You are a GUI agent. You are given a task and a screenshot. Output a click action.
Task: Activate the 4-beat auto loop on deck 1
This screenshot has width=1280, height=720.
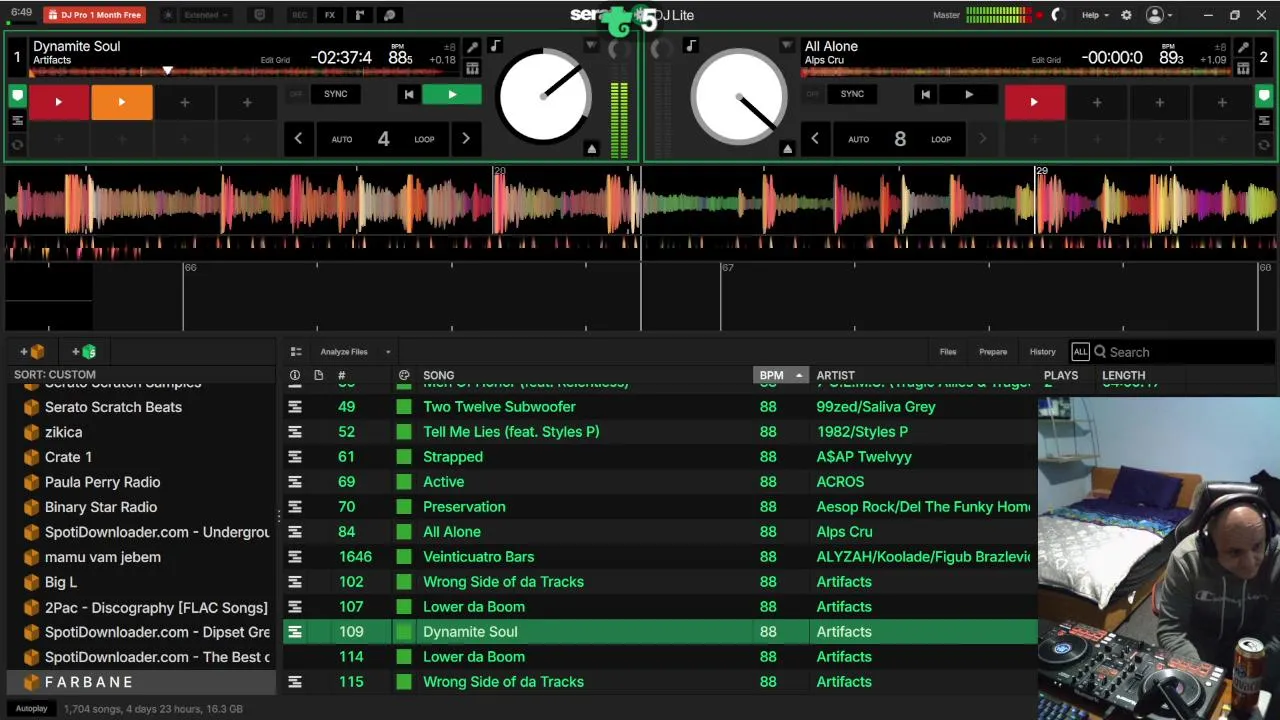tap(383, 139)
